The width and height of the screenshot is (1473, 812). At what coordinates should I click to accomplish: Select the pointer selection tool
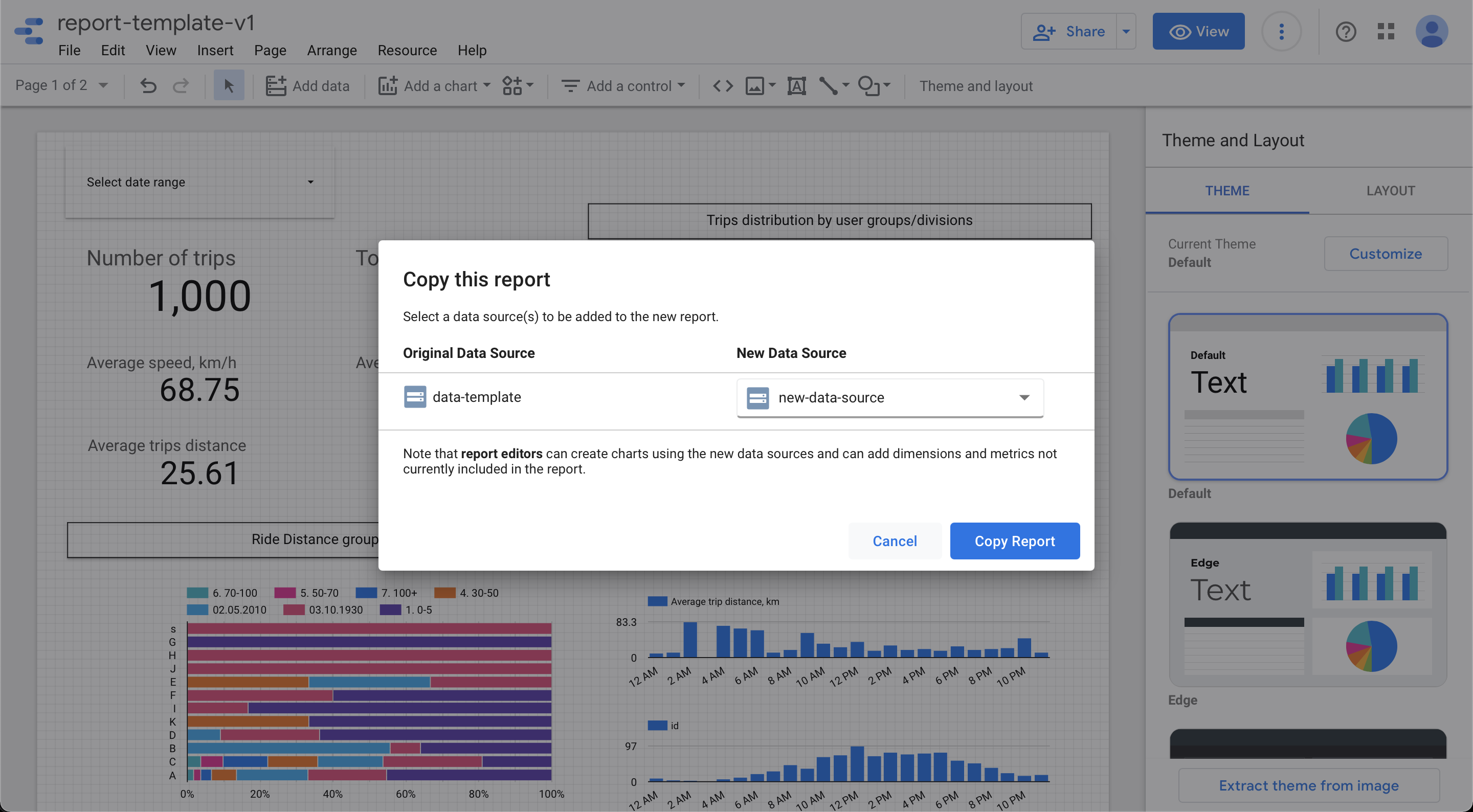(x=229, y=86)
